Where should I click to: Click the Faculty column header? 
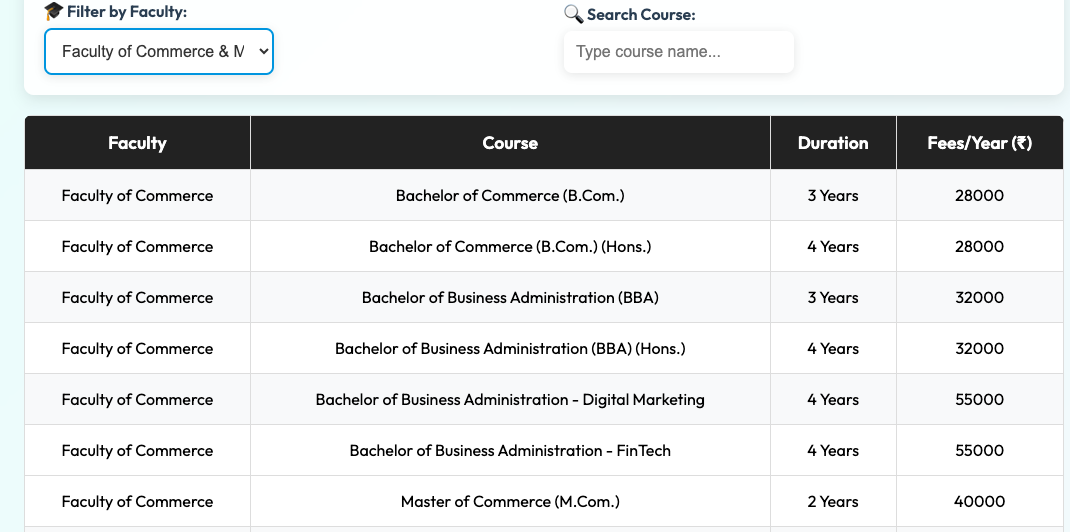(137, 143)
